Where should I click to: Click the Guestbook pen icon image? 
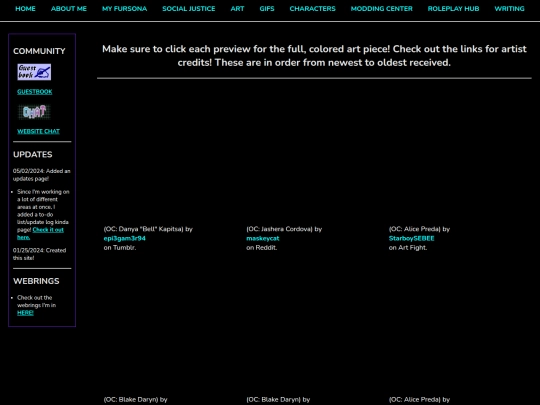[x=34, y=72]
